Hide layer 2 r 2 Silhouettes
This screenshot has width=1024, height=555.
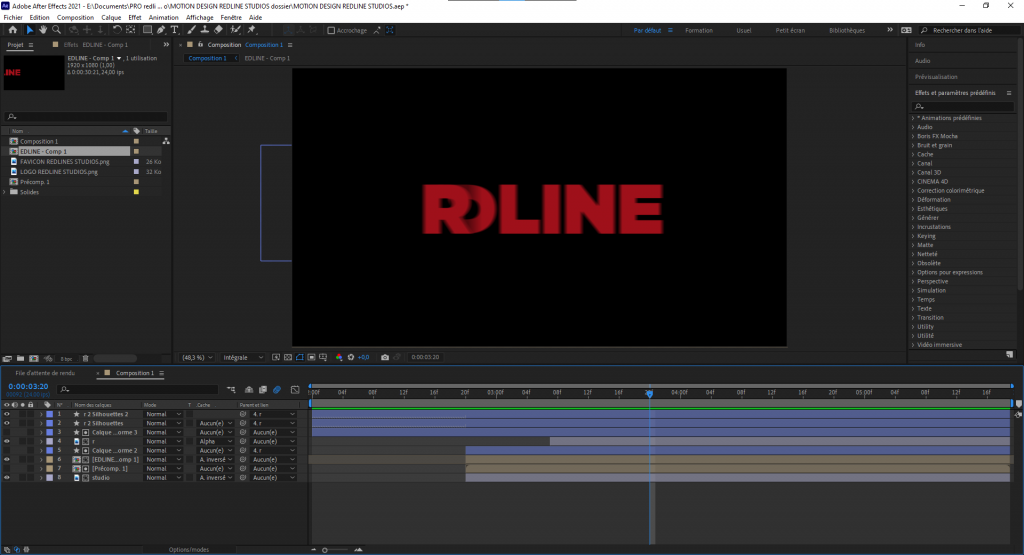(x=7, y=423)
